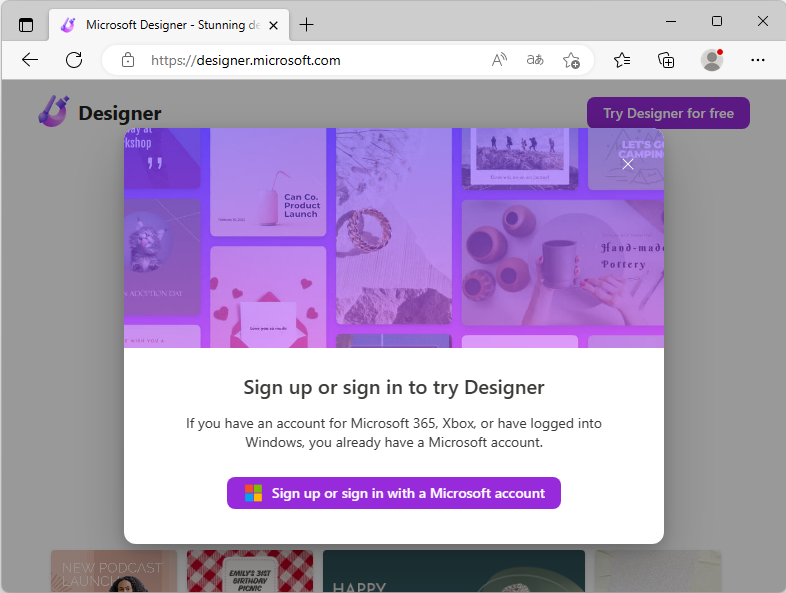
Task: Select the Hand-made Pottery template
Action: tap(563, 263)
